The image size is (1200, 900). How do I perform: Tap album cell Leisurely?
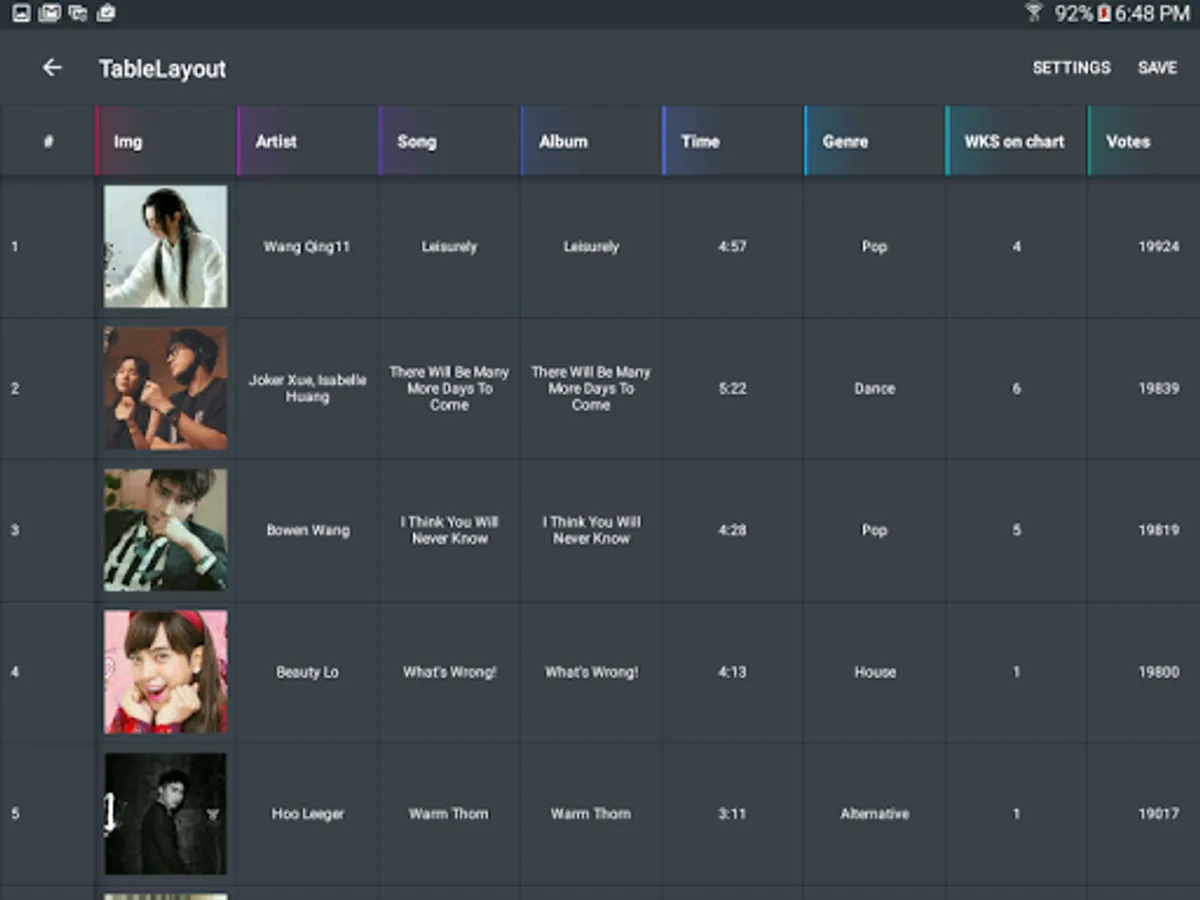tap(591, 246)
